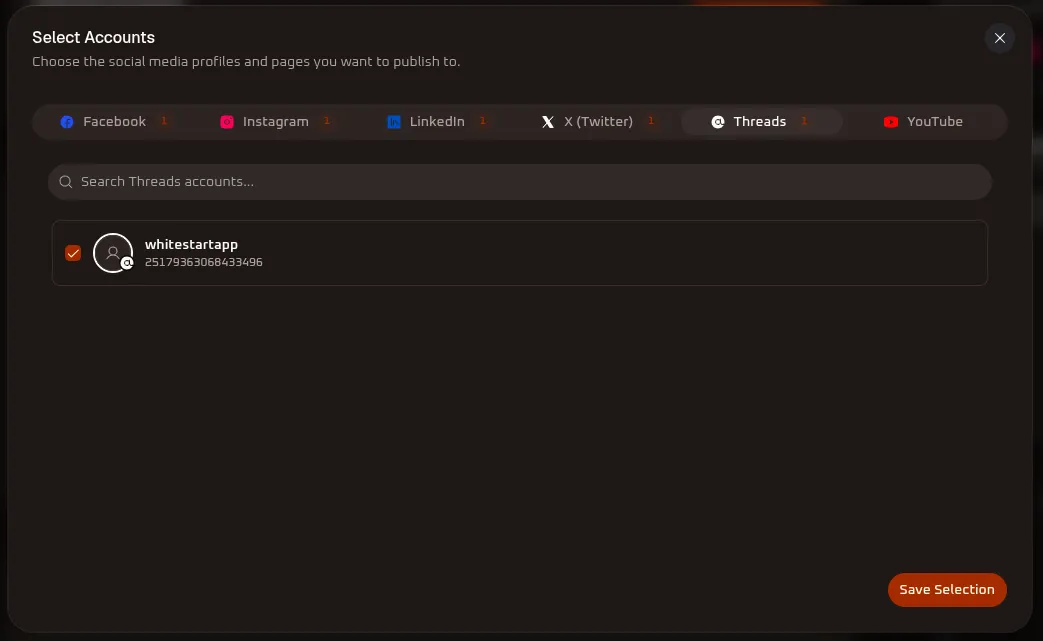Uncheck the whitestartapp account checkbox
The height and width of the screenshot is (641, 1043).
73,253
